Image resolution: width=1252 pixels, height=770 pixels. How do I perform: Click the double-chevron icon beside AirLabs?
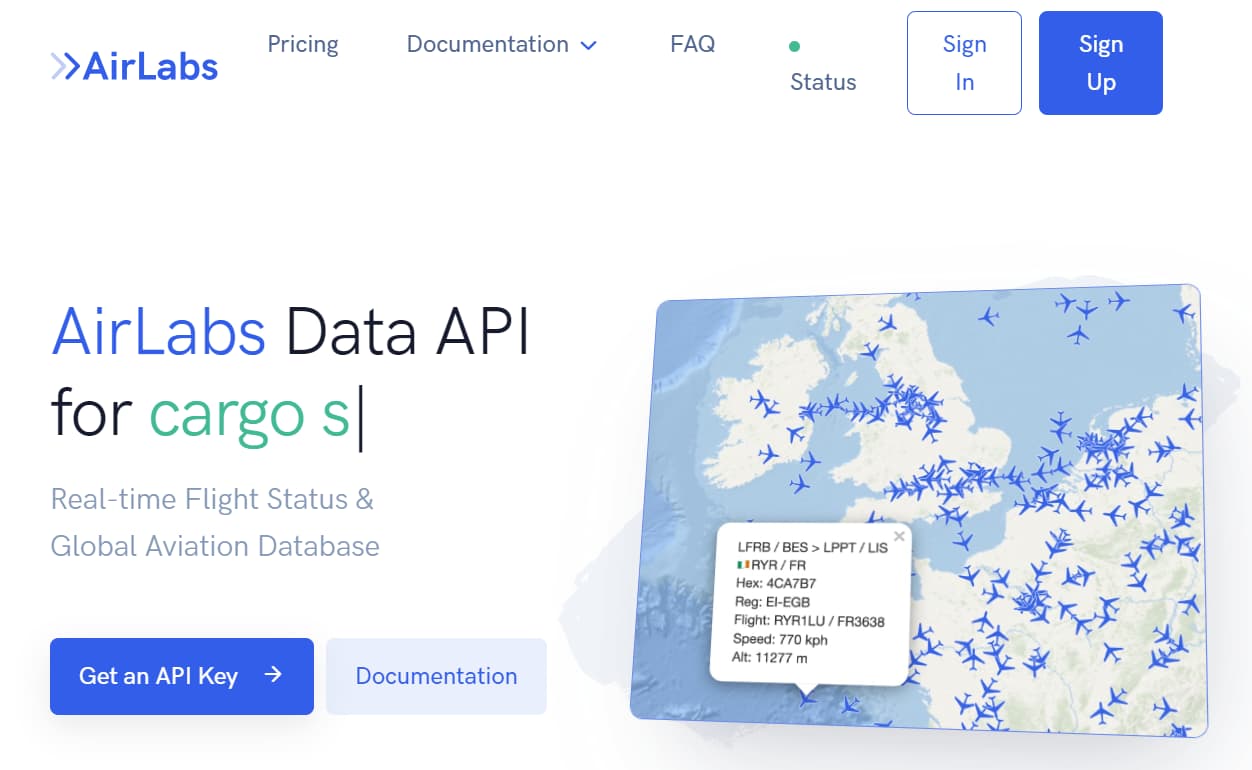(66, 64)
